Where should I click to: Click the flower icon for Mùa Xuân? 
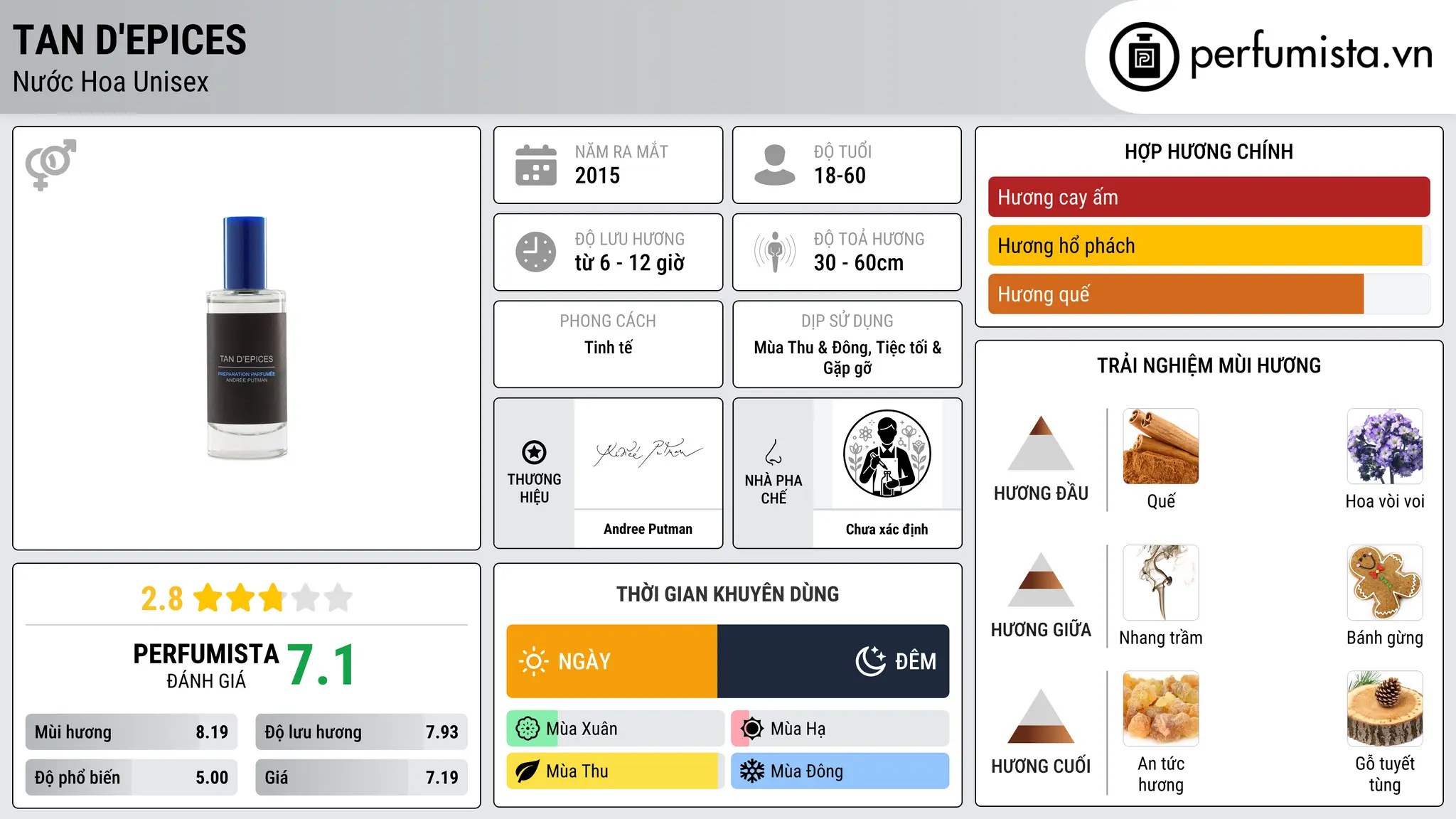coord(528,729)
